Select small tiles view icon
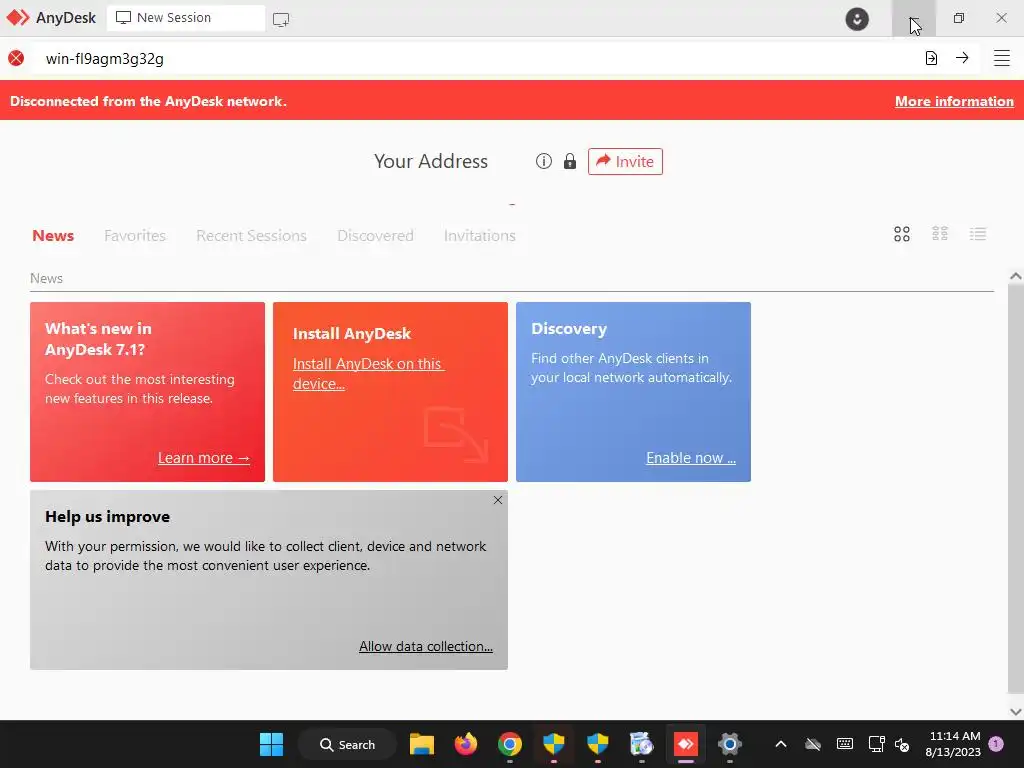The width and height of the screenshot is (1024, 768). click(940, 234)
